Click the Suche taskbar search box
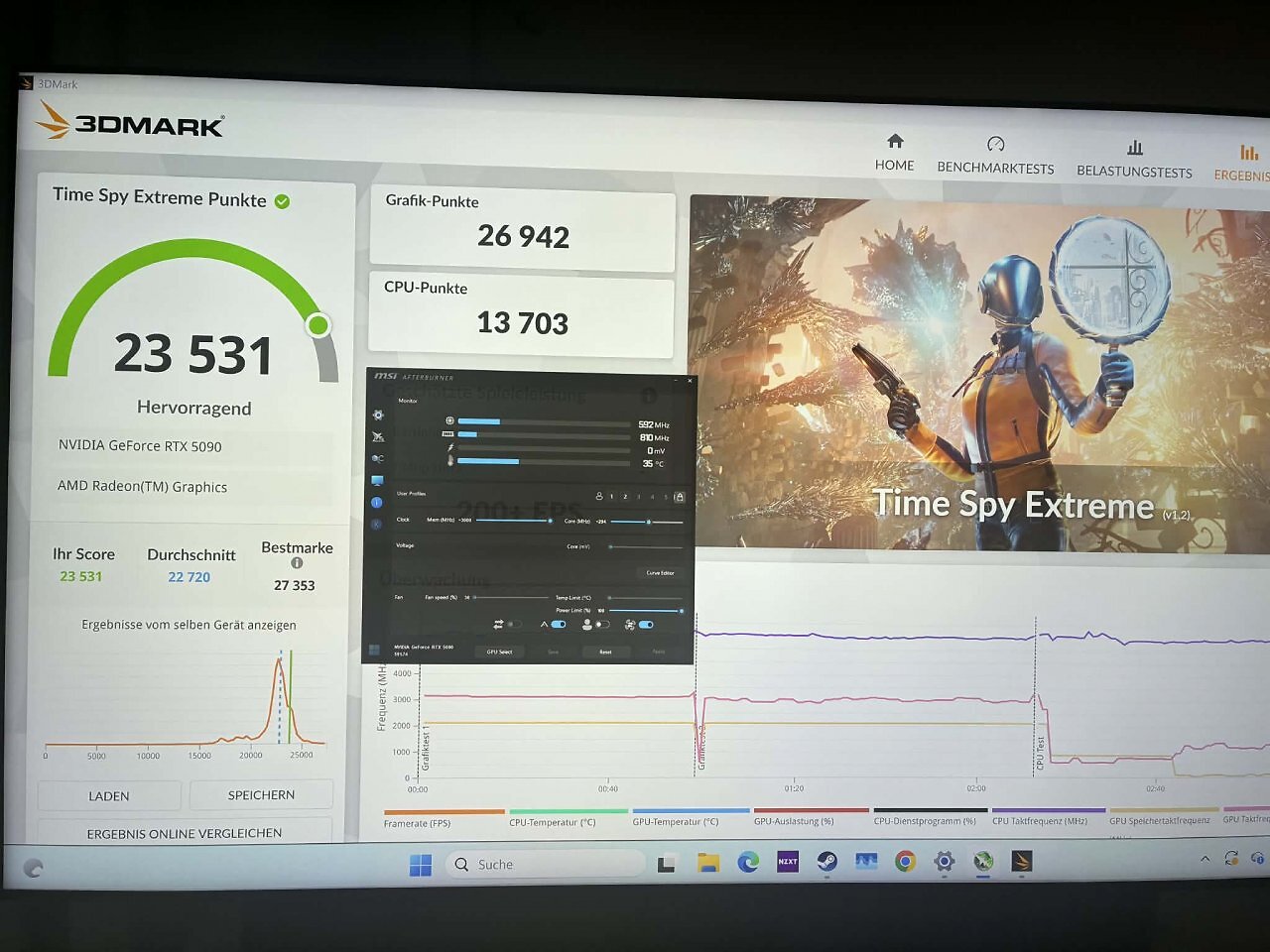This screenshot has height=952, width=1270. click(546, 864)
